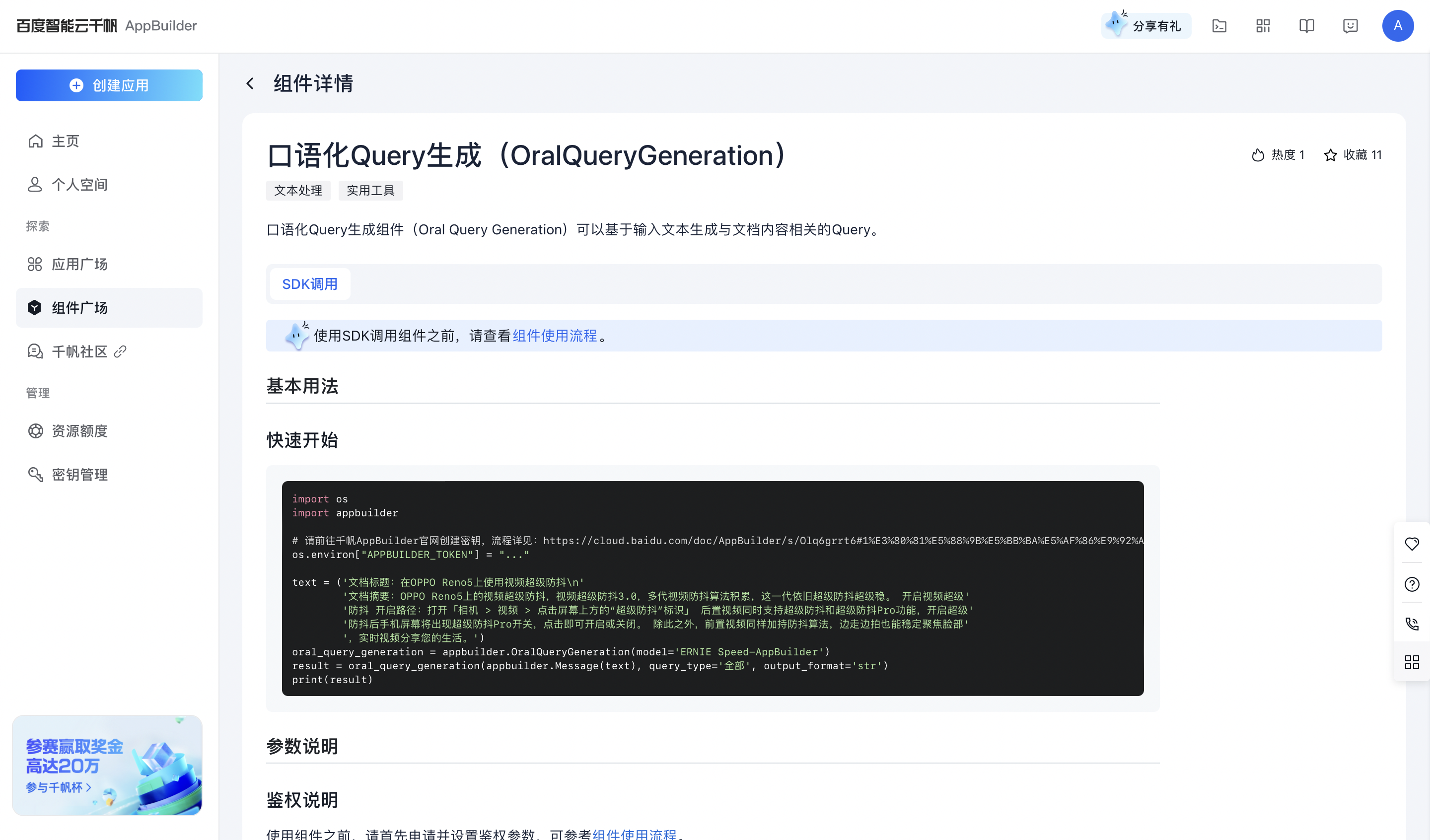Click the print(result) line in code block
Screen dimensions: 1430x840
point(333,679)
